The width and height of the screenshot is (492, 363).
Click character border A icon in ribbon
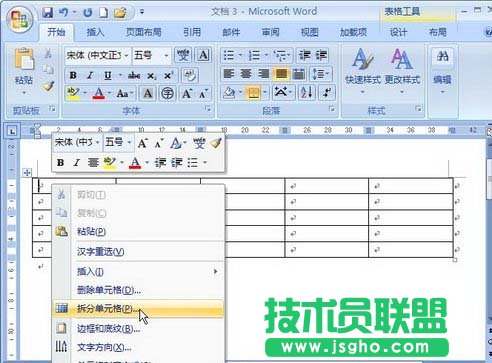[x=203, y=55]
